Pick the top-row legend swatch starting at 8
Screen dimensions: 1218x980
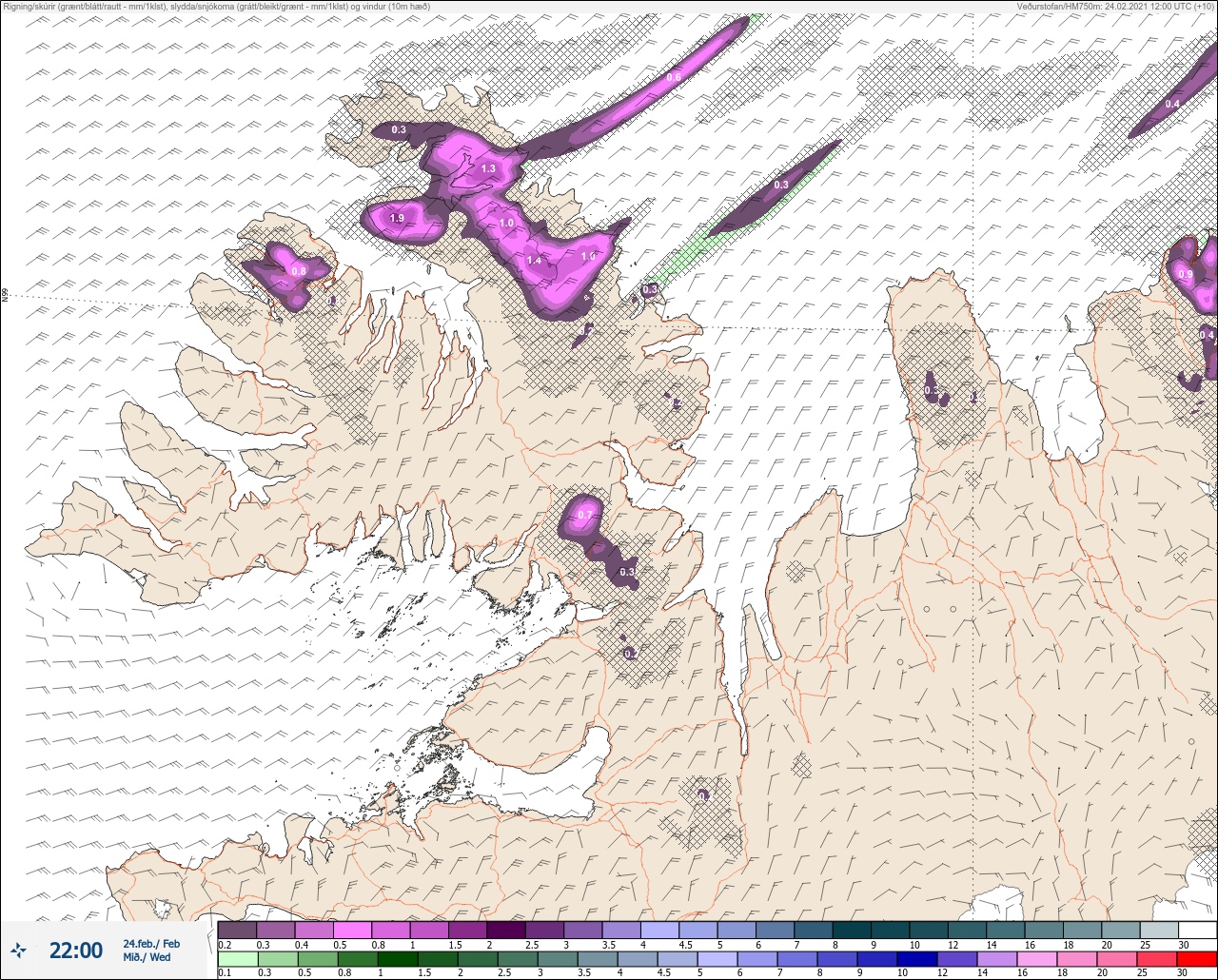(x=852, y=930)
